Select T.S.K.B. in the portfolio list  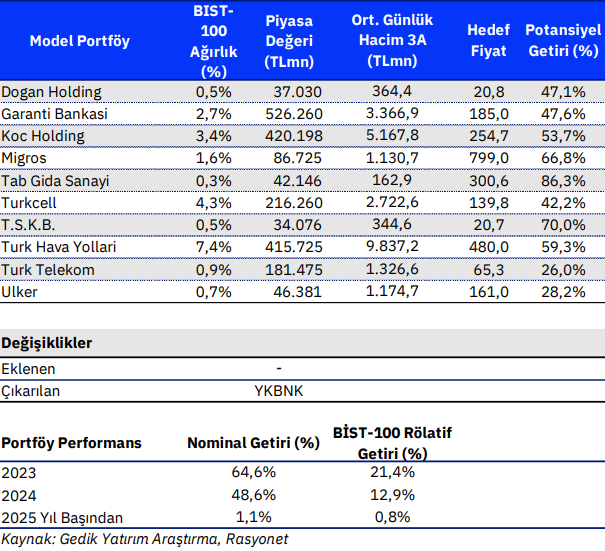[x=30, y=224]
